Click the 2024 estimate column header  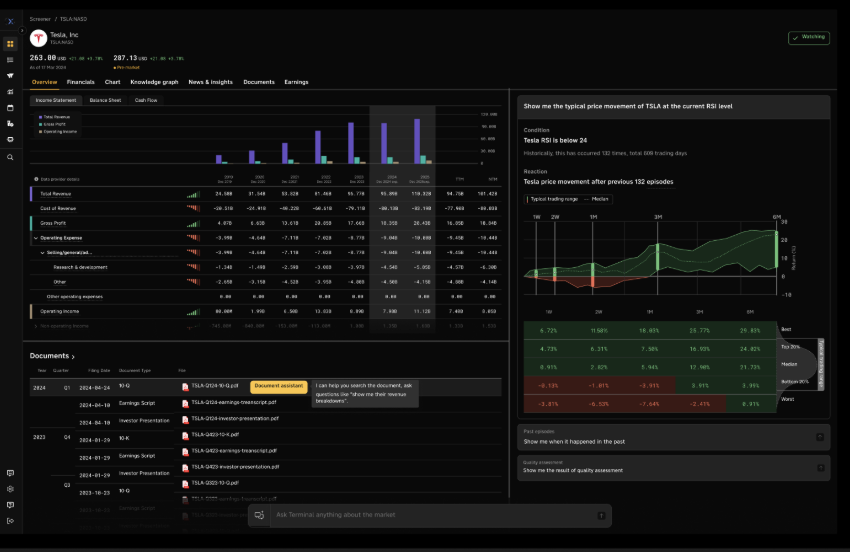click(x=388, y=179)
